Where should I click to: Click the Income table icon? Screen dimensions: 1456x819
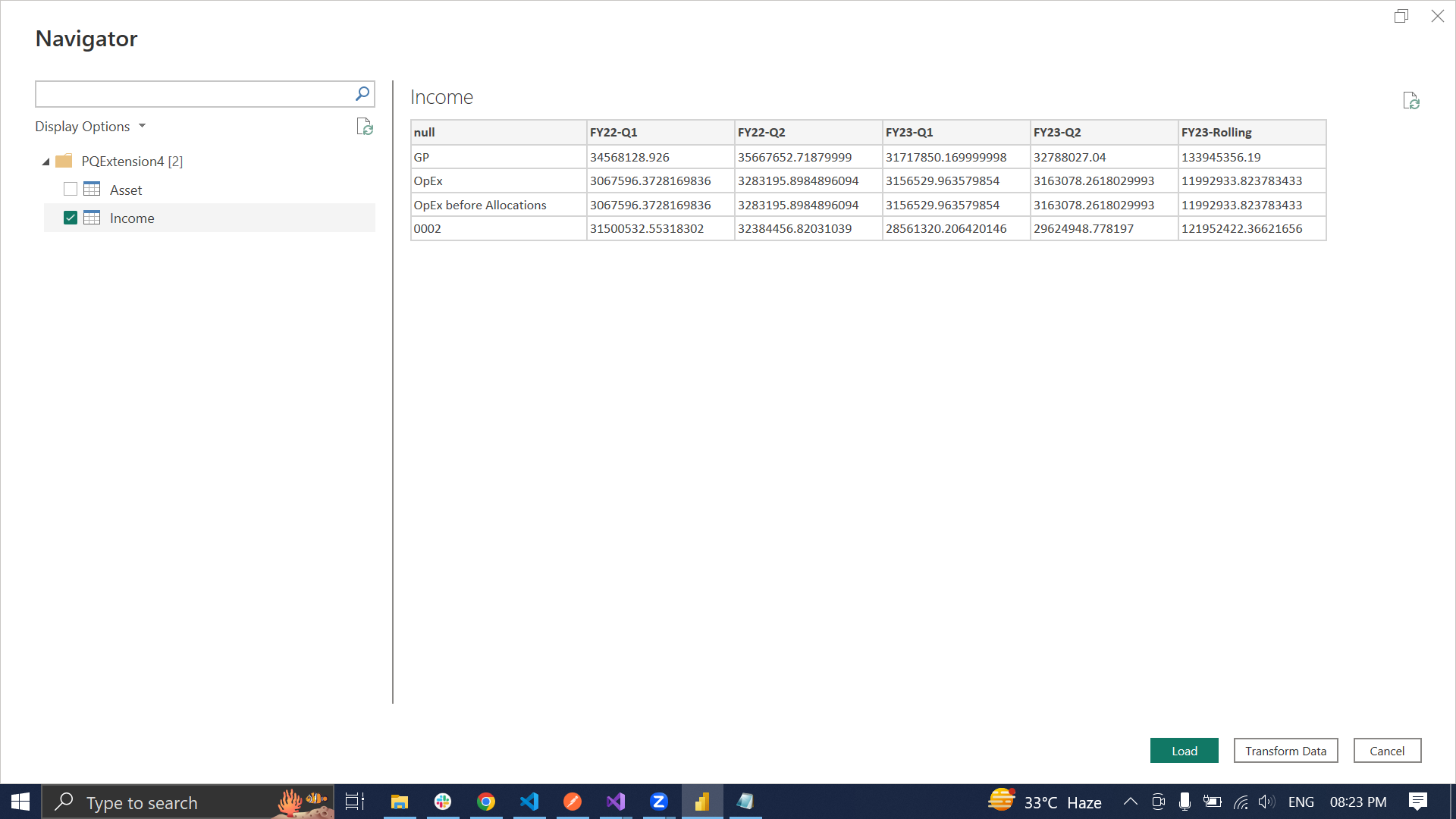pos(92,218)
